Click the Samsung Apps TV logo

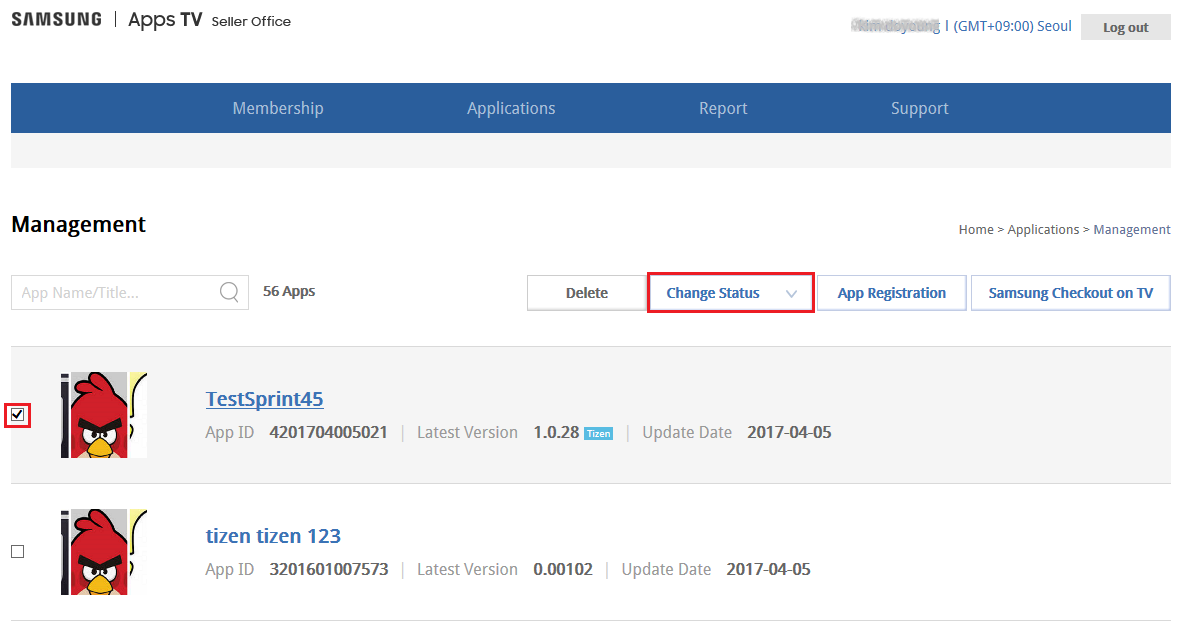107,20
